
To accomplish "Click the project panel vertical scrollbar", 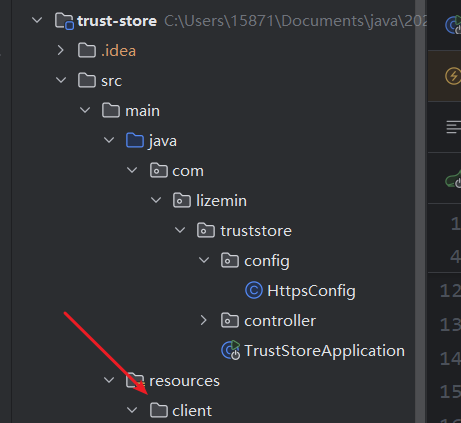I will point(420,211).
